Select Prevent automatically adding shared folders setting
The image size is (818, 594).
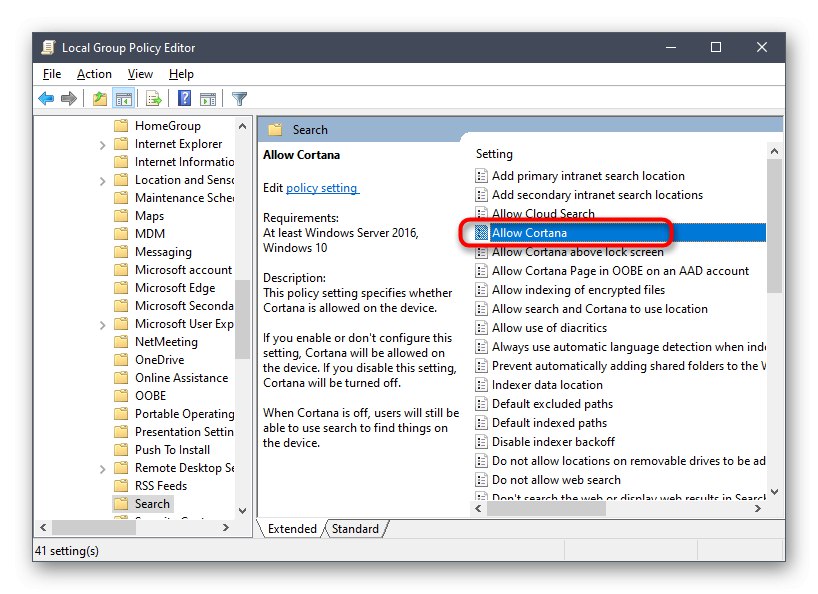click(629, 366)
